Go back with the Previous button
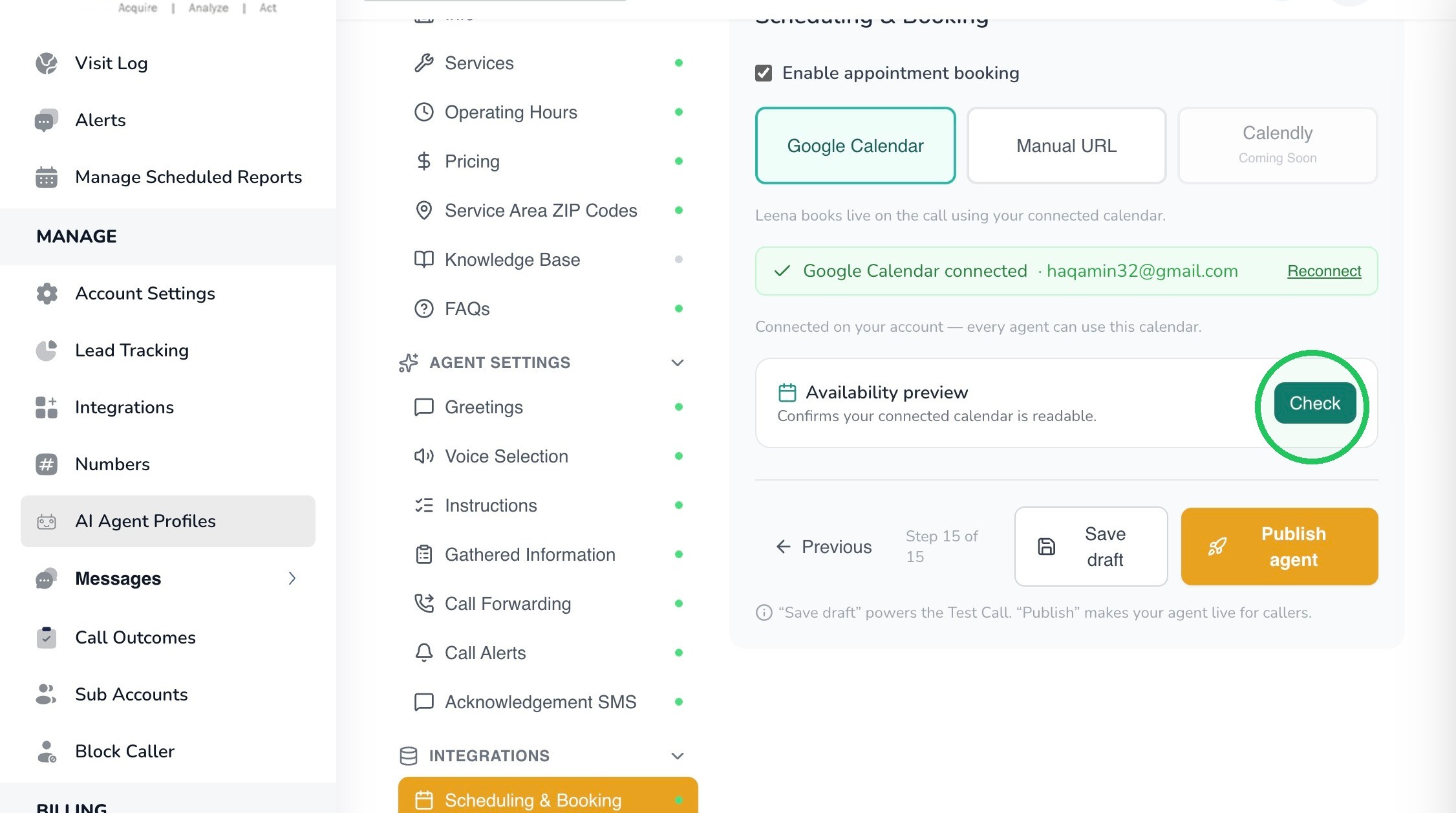Image resolution: width=1456 pixels, height=813 pixels. (x=824, y=547)
